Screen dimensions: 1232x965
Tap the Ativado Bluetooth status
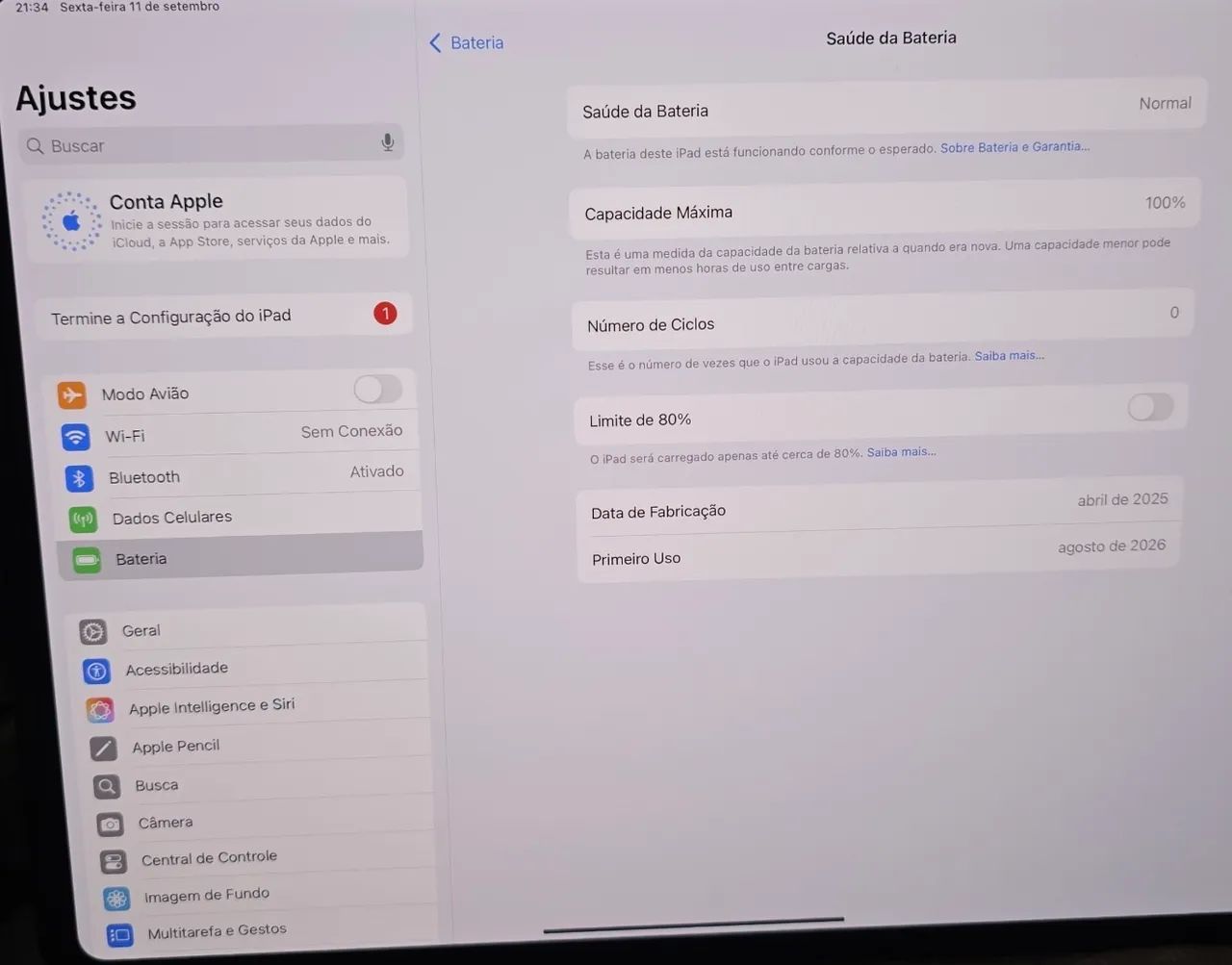(376, 471)
